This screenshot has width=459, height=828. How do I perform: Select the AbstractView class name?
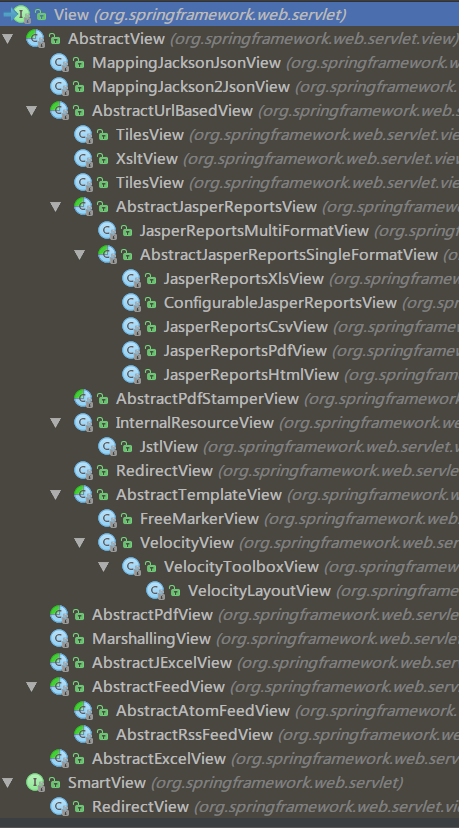pyautogui.click(x=117, y=39)
